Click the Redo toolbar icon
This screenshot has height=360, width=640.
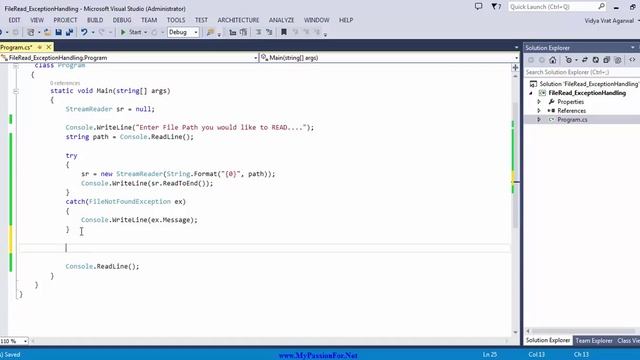pos(102,32)
